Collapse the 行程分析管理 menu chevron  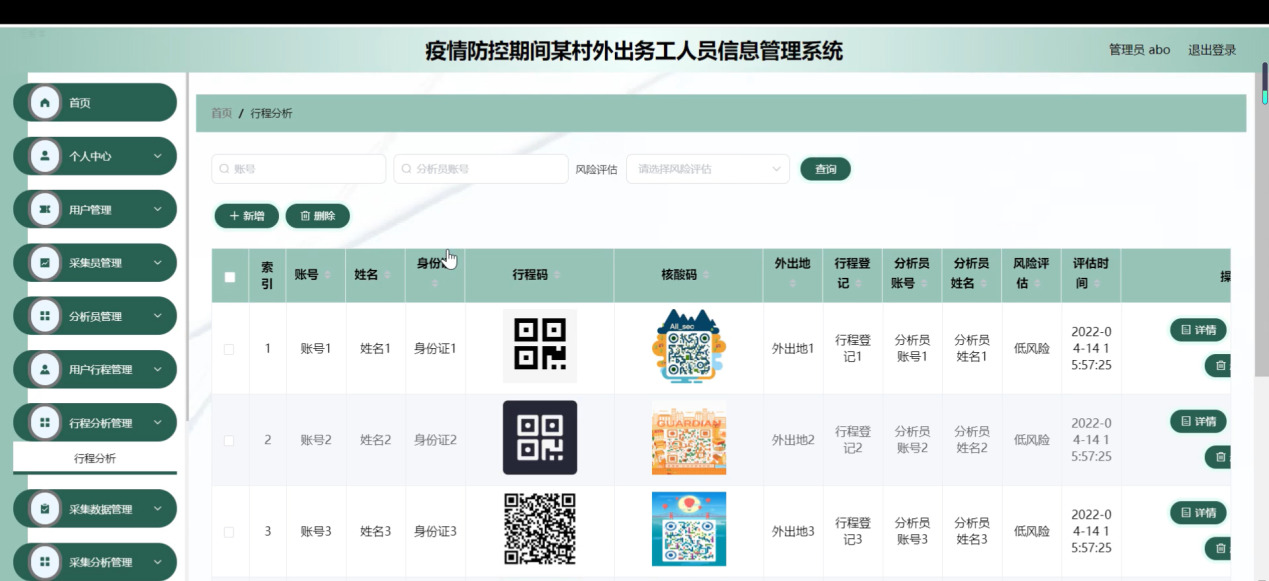pos(157,423)
